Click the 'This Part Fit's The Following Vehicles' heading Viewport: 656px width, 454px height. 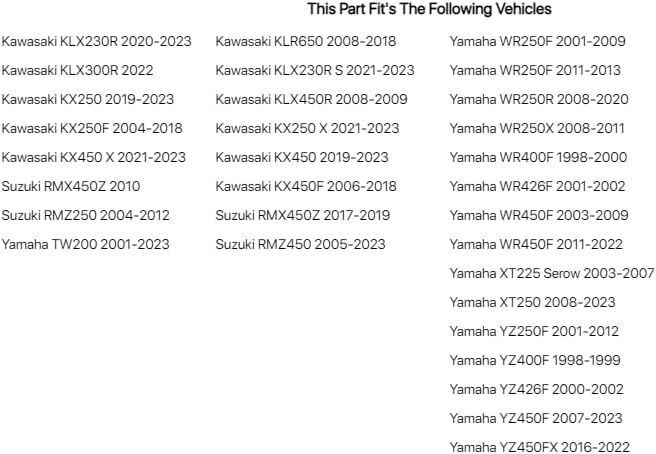coord(429,9)
